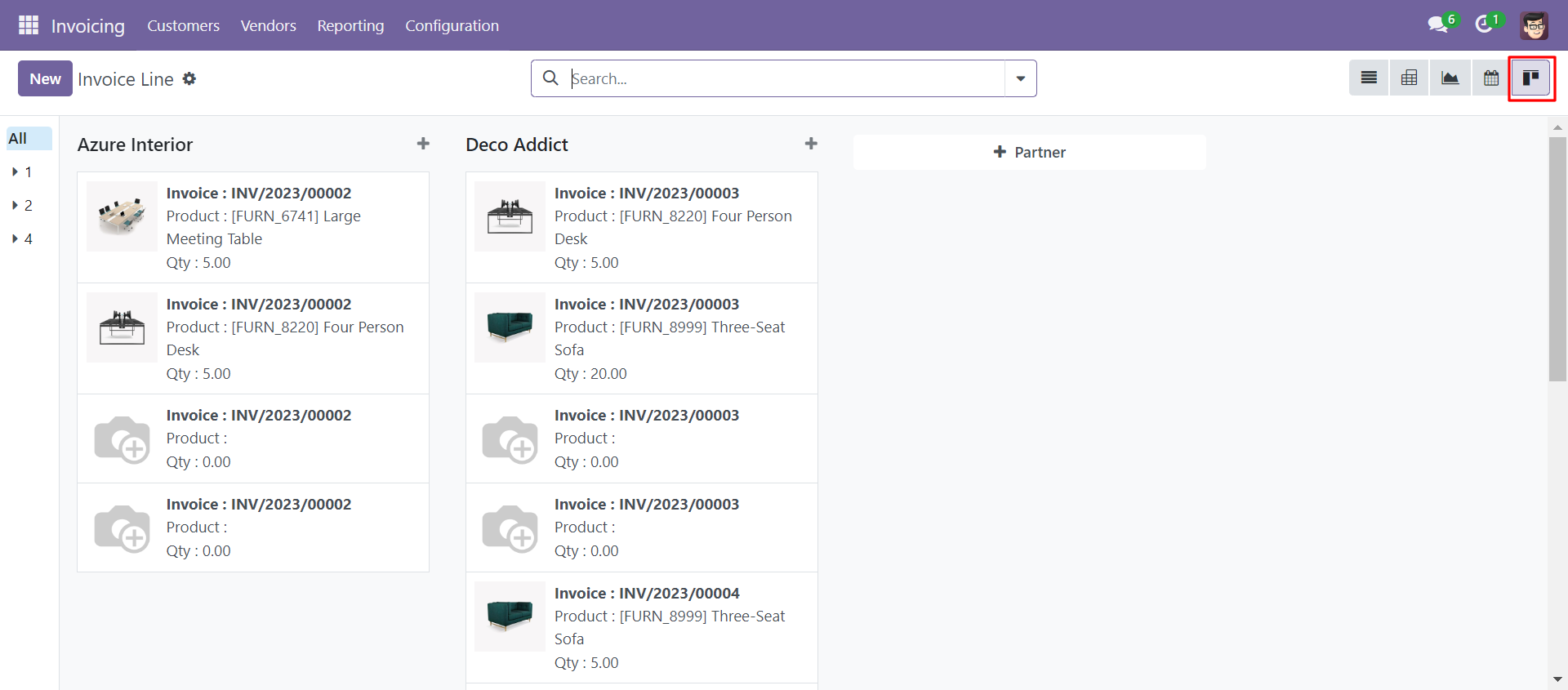Add a new Partner column

click(x=1029, y=152)
